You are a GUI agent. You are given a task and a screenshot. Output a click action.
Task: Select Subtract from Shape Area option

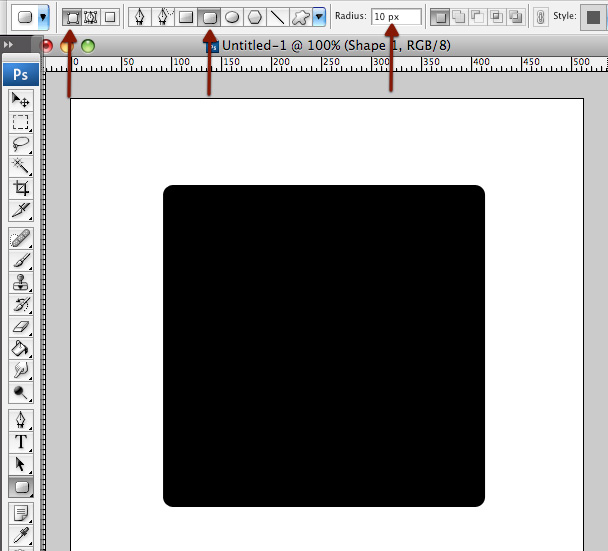coord(477,17)
